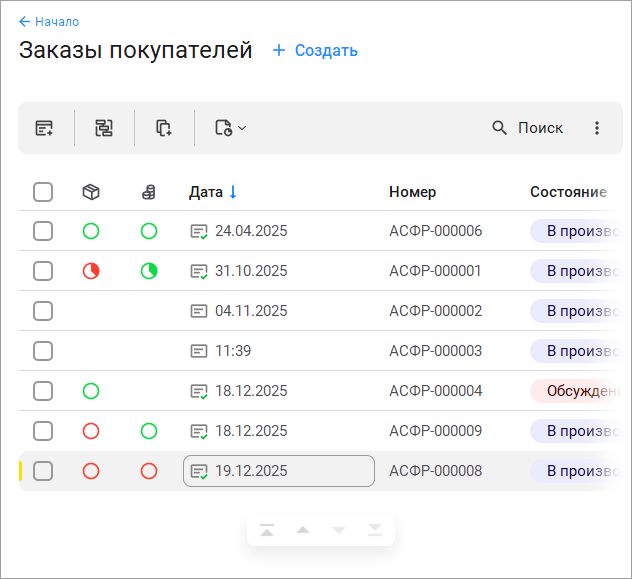The image size is (632, 579).
Task: Click the first toolbar icon for new order
Action: tap(44, 128)
